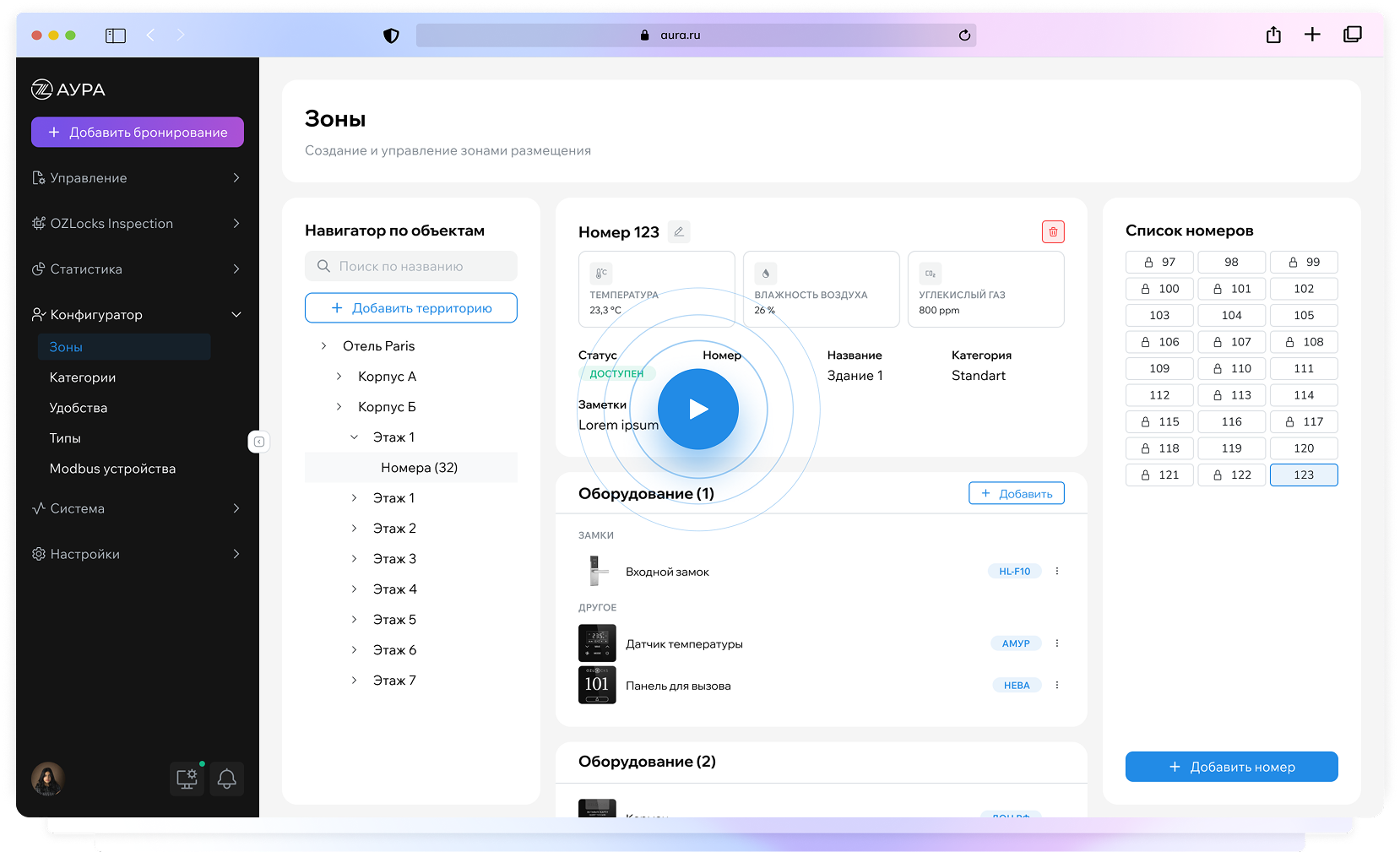
Task: Click the monitor settings icon near bell
Action: click(x=187, y=779)
